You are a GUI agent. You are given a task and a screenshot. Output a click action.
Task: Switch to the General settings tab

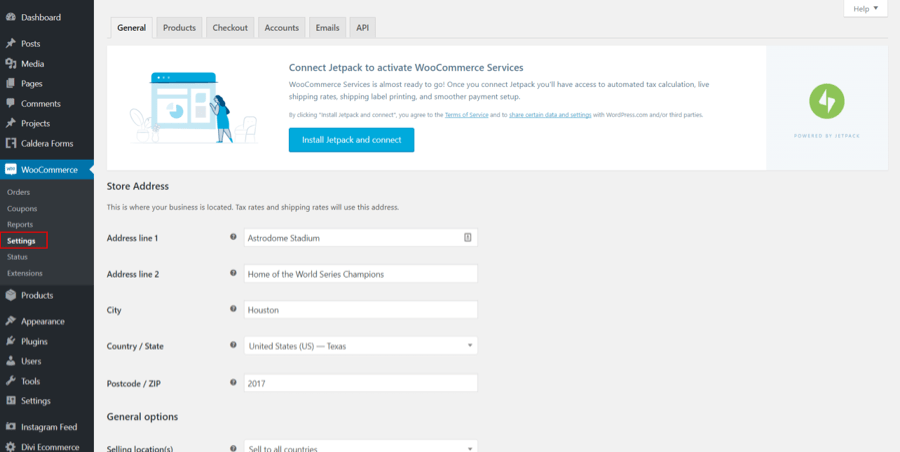tap(131, 28)
